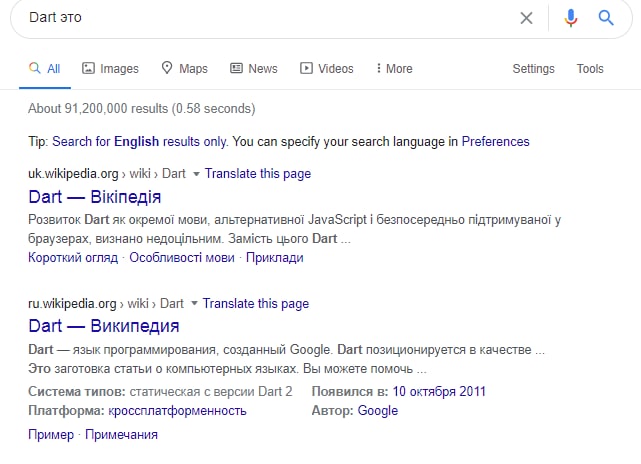Open 'Dart — Википедия' result
The image size is (641, 464).
coord(104,326)
